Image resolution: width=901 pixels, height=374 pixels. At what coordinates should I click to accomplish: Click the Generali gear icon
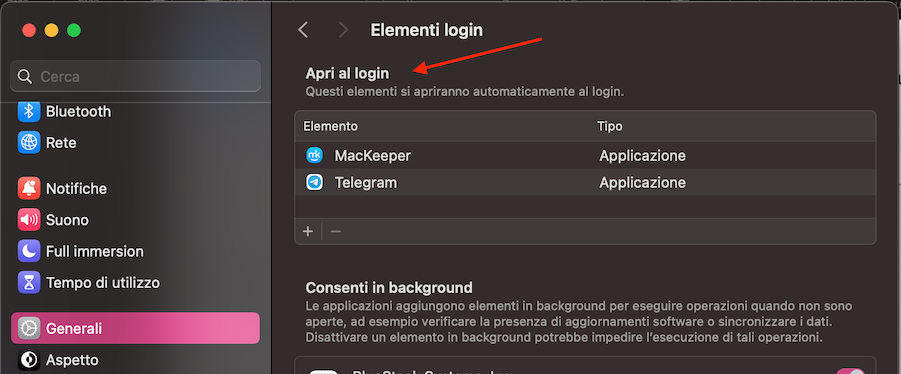coord(29,329)
